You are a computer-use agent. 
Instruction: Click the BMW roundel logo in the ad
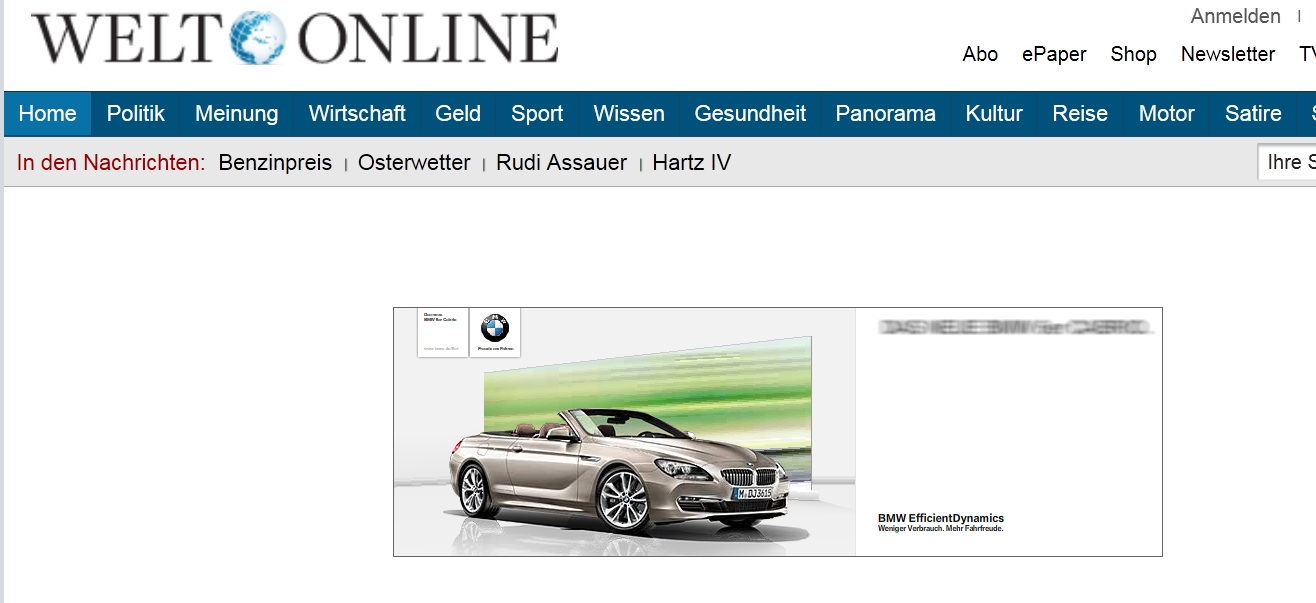pos(495,327)
